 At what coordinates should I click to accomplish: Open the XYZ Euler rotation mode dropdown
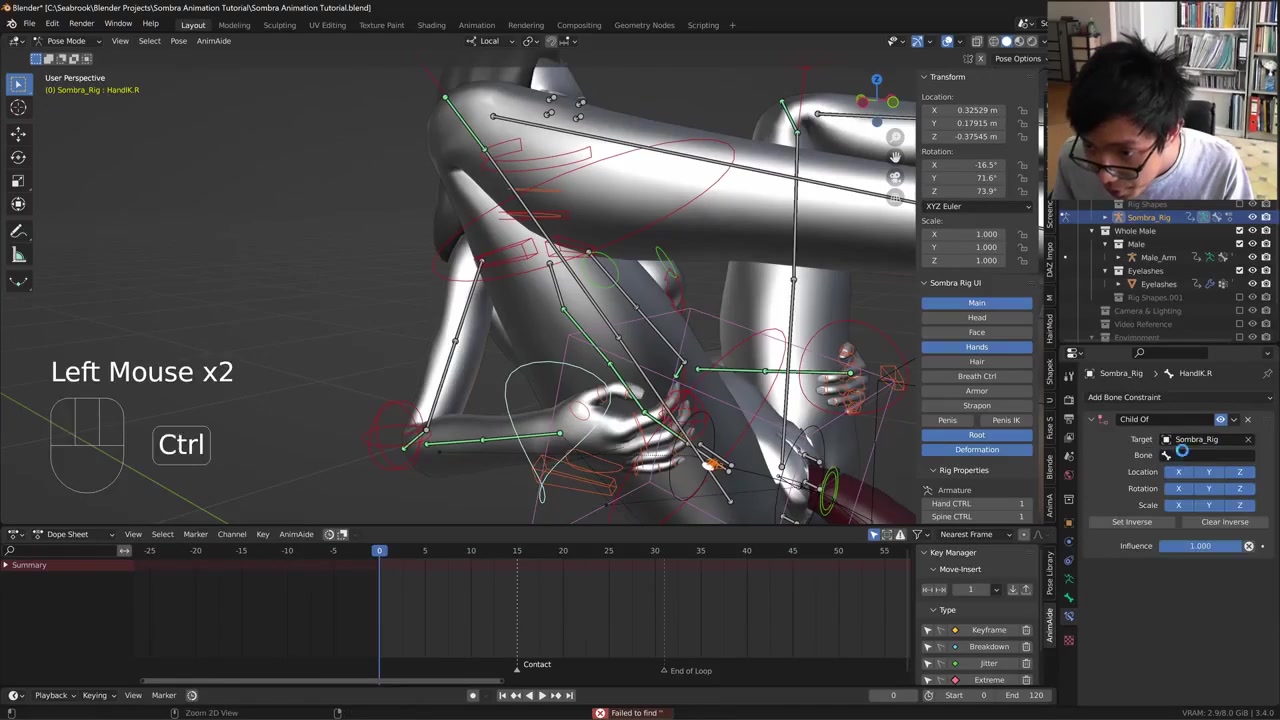pos(977,206)
